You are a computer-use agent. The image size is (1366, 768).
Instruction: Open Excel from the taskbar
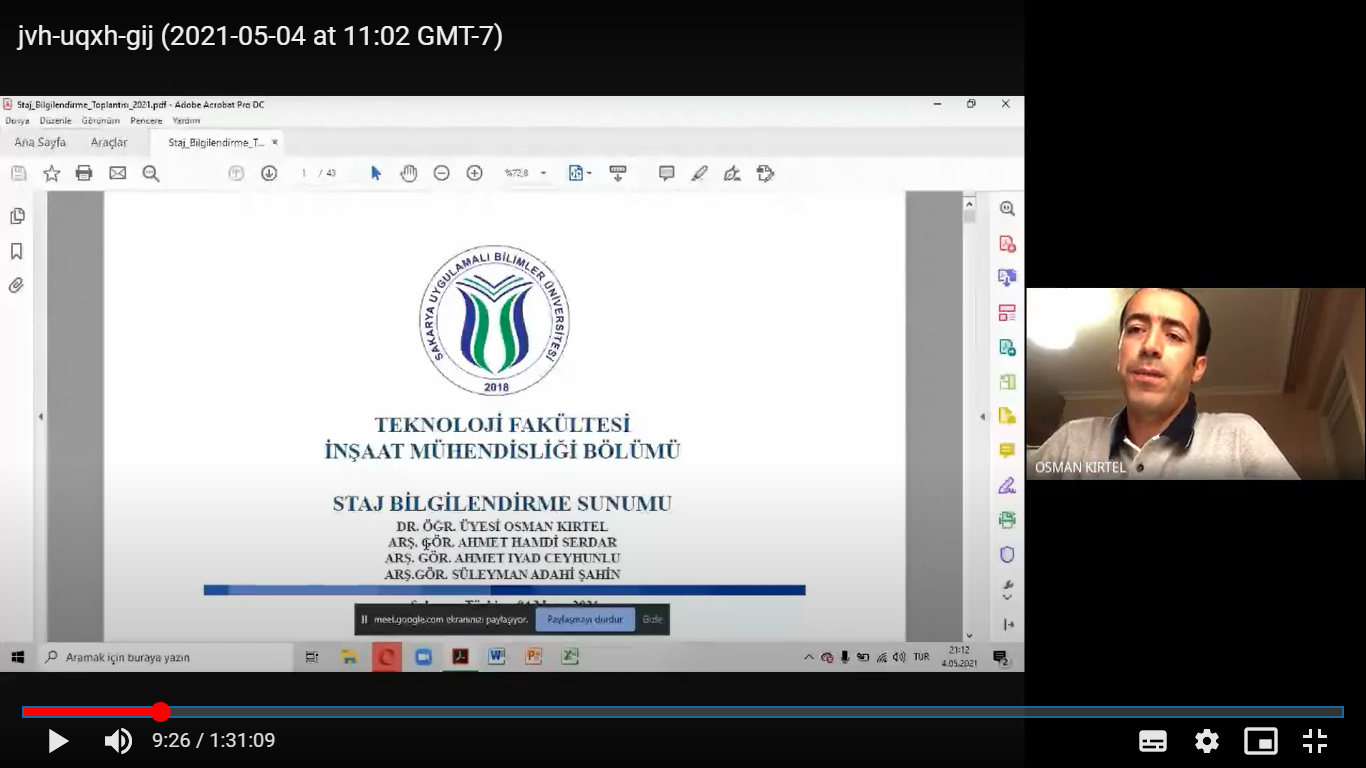(570, 657)
